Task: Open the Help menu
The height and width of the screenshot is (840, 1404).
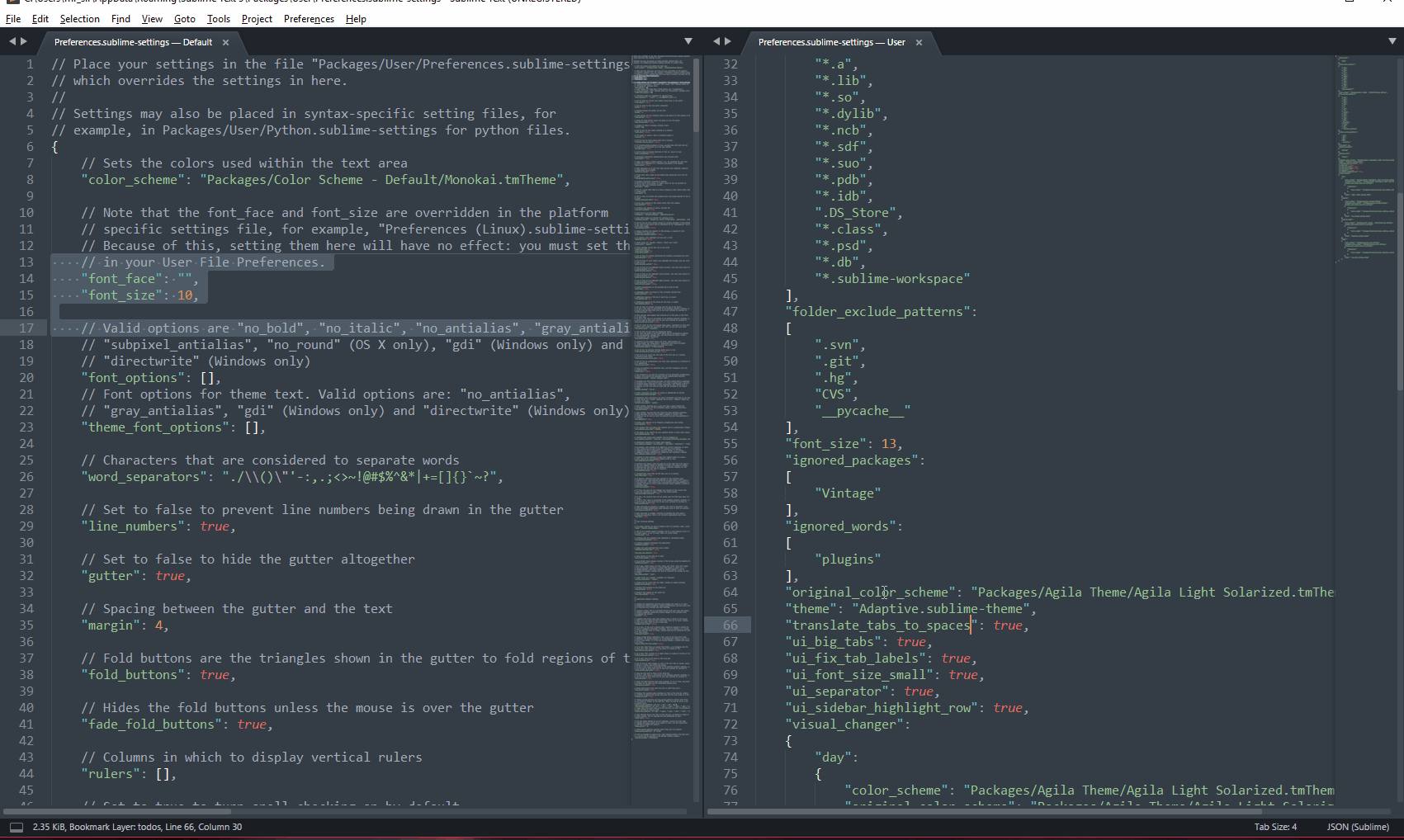Action: pyautogui.click(x=356, y=19)
